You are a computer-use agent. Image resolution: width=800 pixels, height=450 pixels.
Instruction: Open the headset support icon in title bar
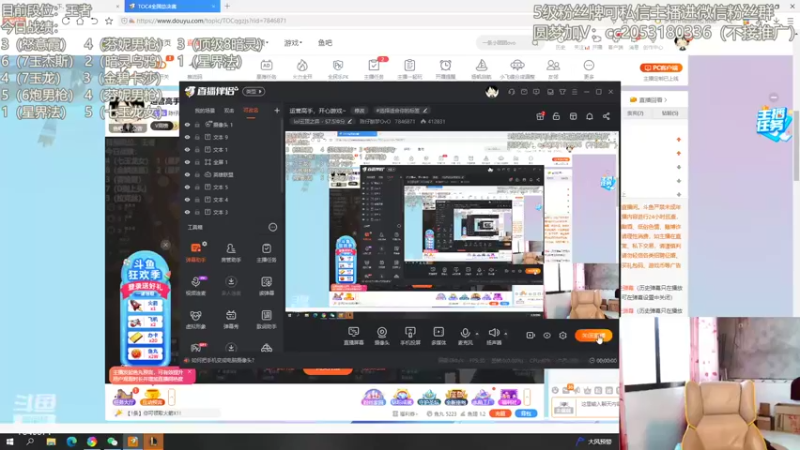click(x=511, y=92)
